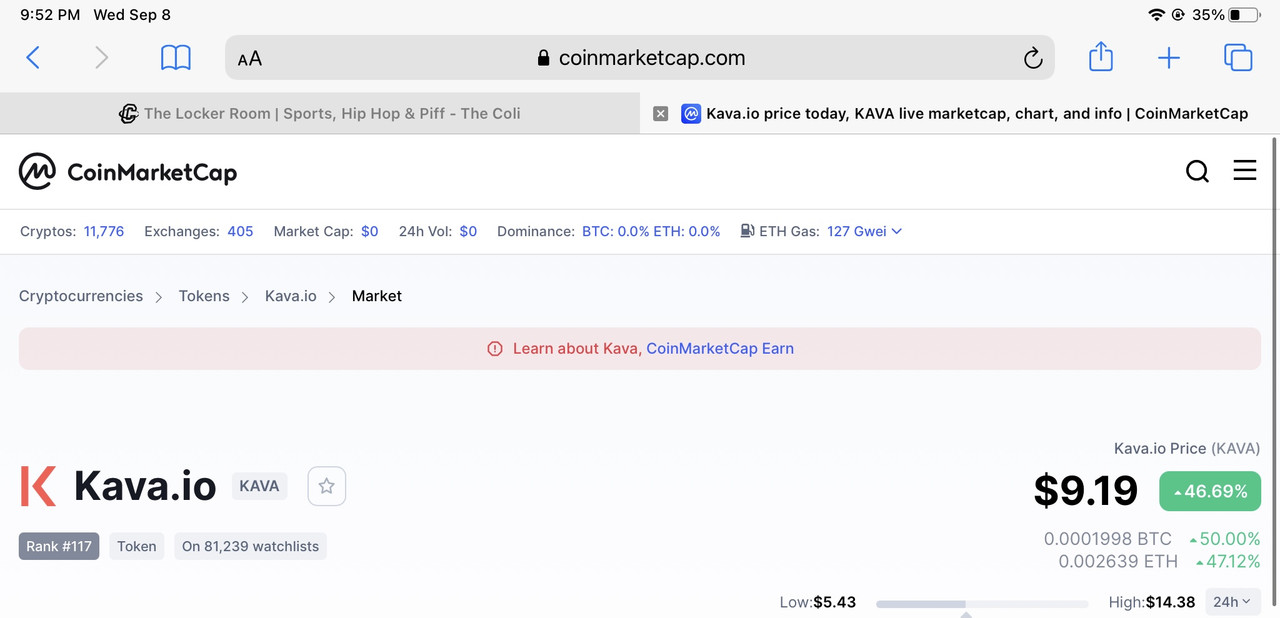
Task: Click the 46.69% change badge
Action: click(x=1210, y=491)
